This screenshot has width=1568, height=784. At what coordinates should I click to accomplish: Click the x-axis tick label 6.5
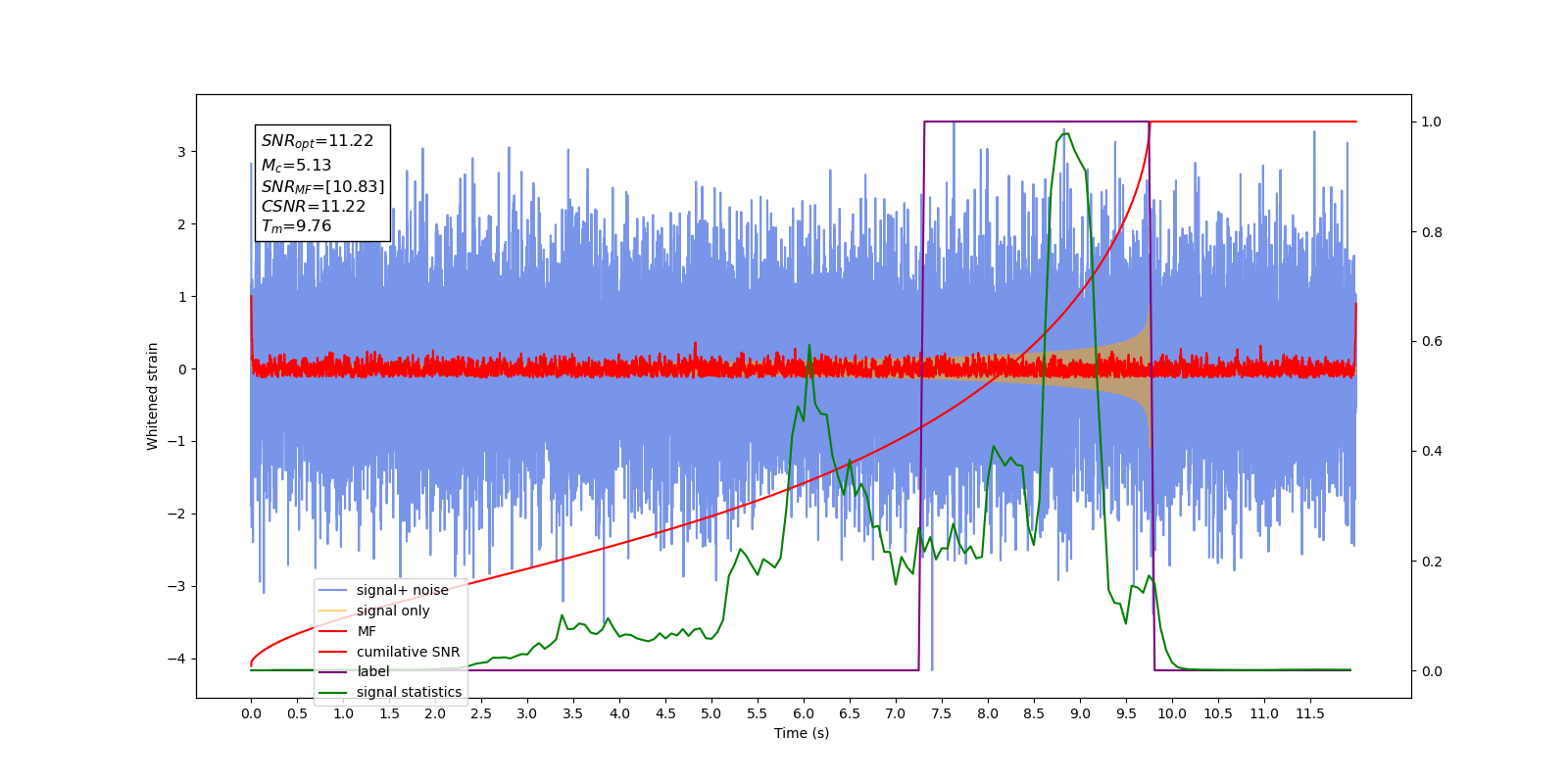850,713
